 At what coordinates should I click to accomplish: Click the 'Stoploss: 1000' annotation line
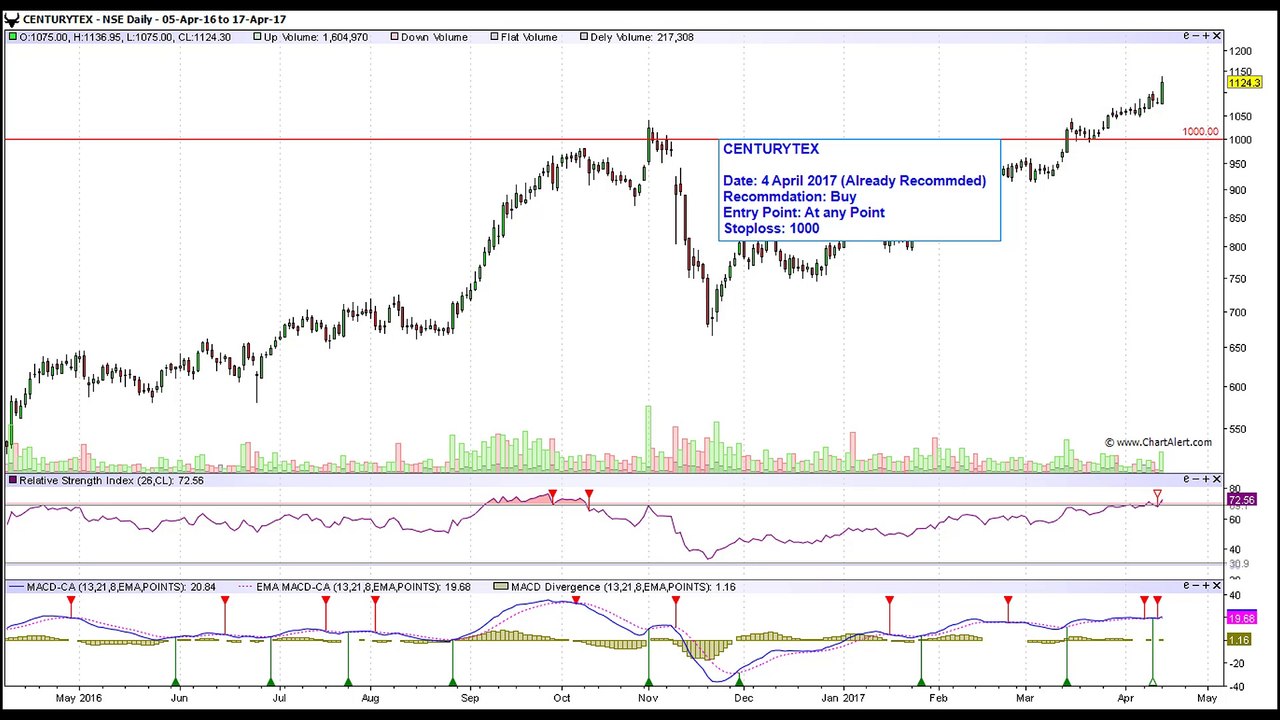(x=771, y=228)
